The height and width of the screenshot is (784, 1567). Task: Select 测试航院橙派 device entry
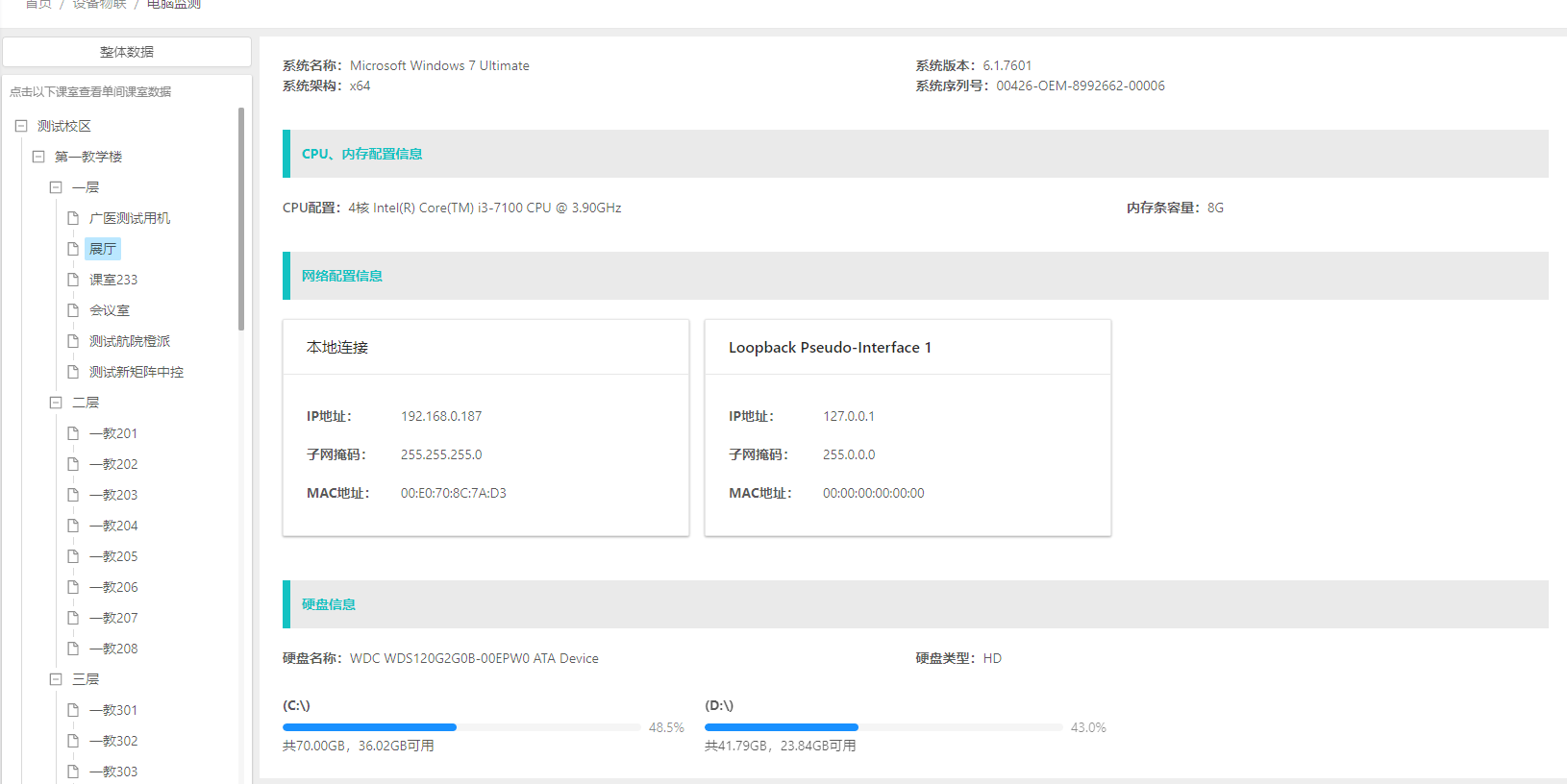(x=130, y=341)
